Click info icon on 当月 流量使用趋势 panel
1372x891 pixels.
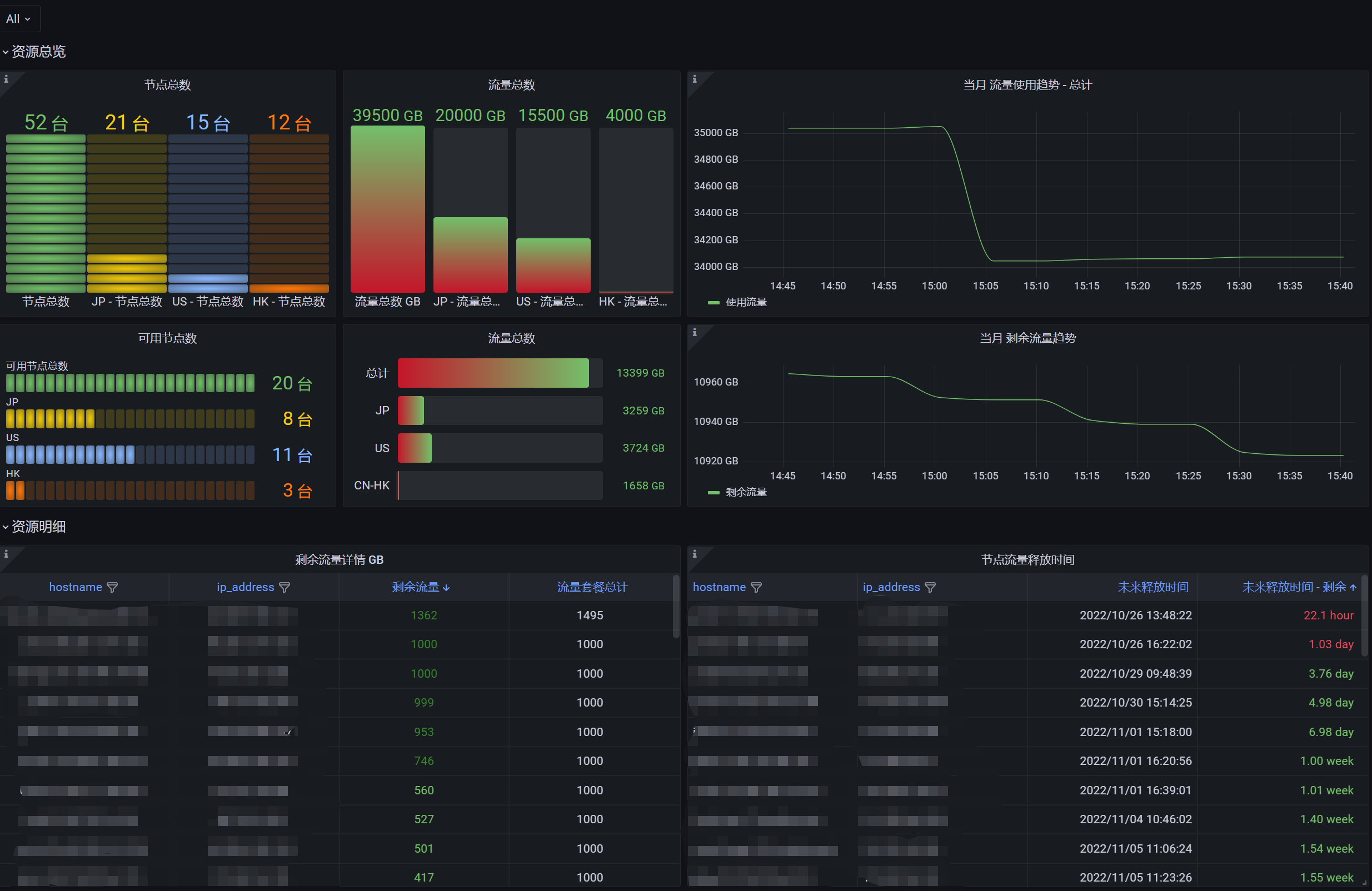694,79
